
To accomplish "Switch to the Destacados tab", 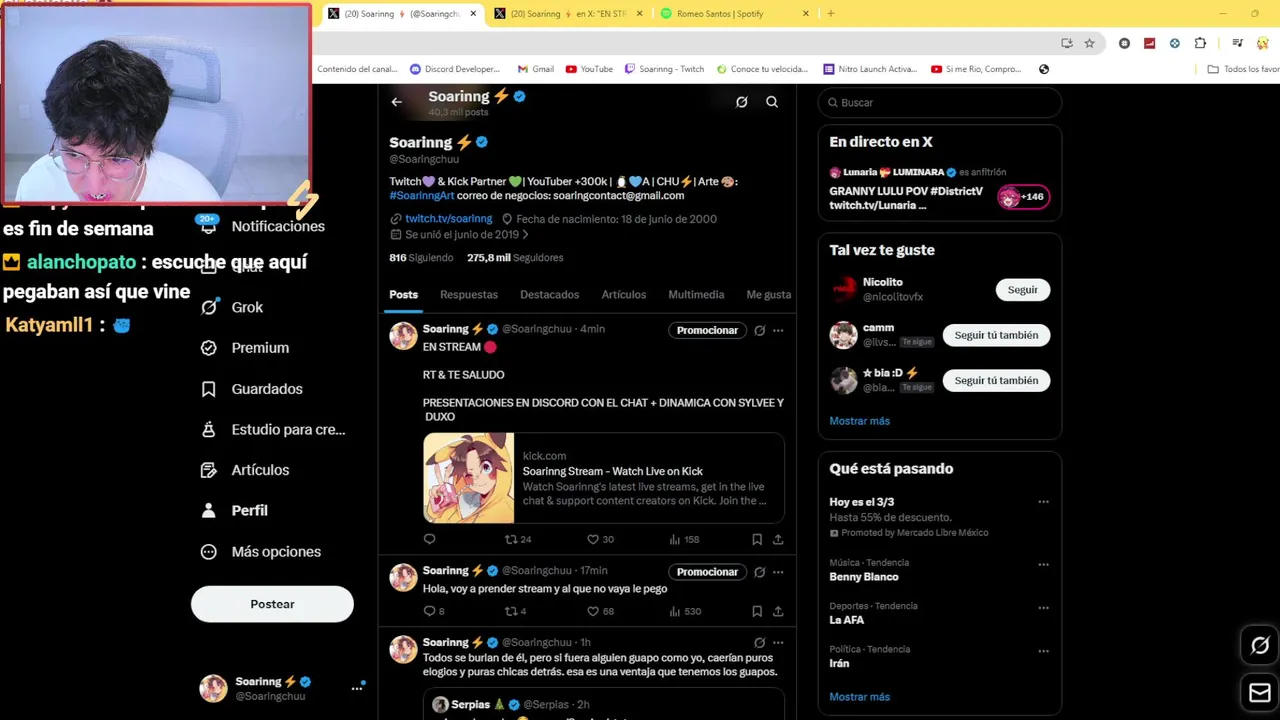I will pyautogui.click(x=549, y=295).
